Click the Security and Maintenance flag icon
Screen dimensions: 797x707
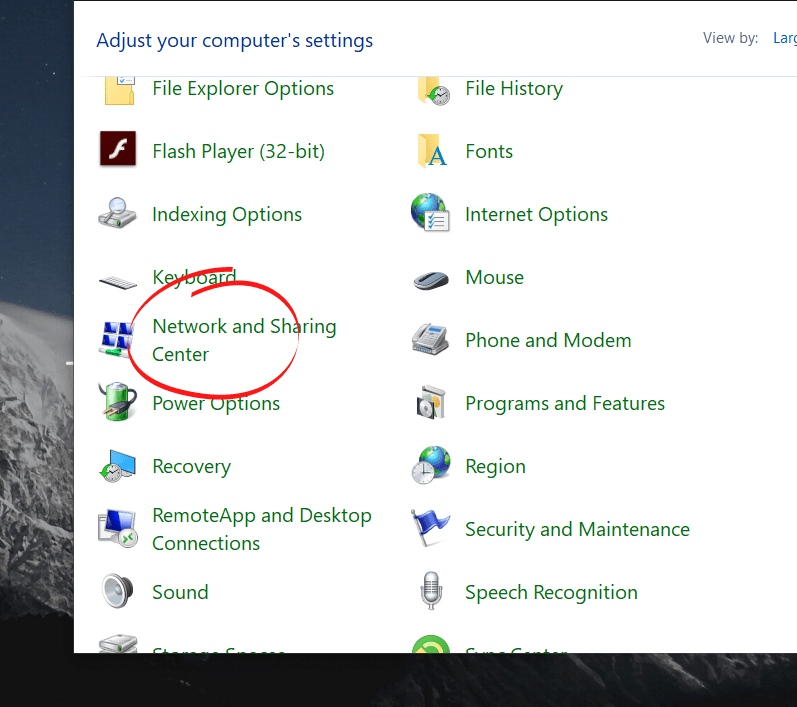[x=431, y=529]
